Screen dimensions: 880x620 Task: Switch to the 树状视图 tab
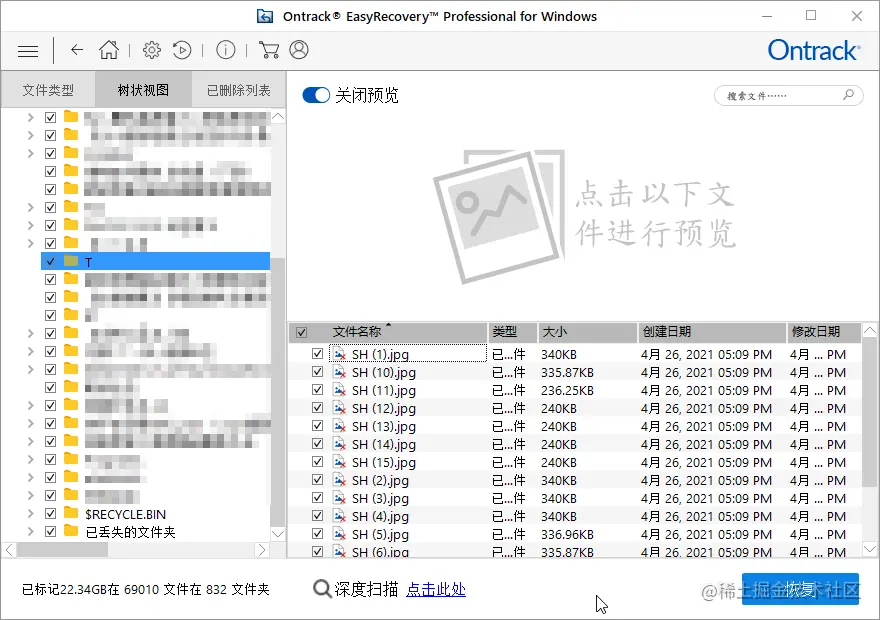tap(143, 90)
